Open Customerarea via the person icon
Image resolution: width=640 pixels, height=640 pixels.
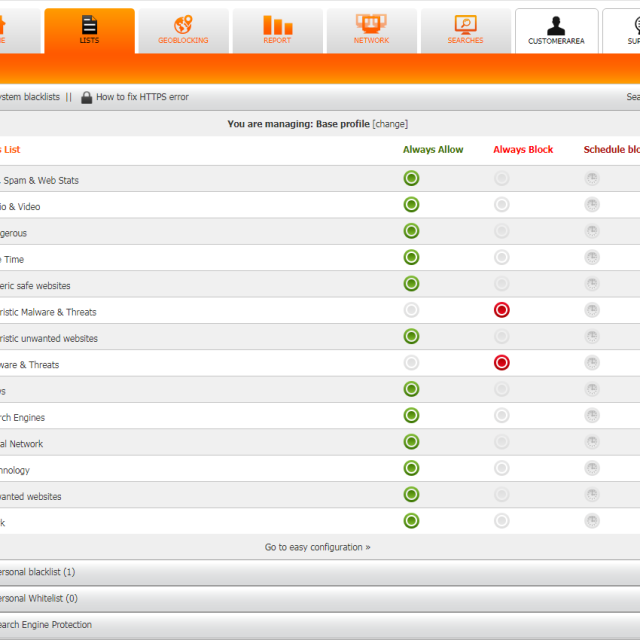(556, 25)
